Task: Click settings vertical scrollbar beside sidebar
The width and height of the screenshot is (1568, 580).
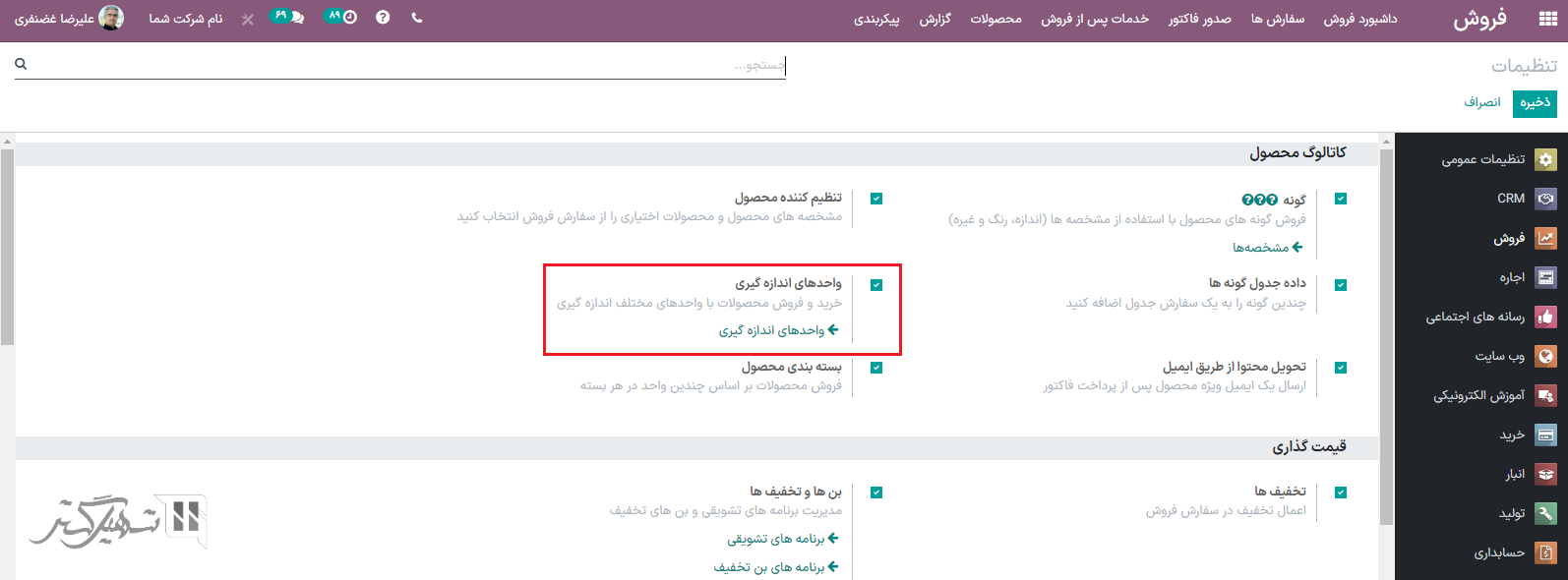Action: 1387,339
